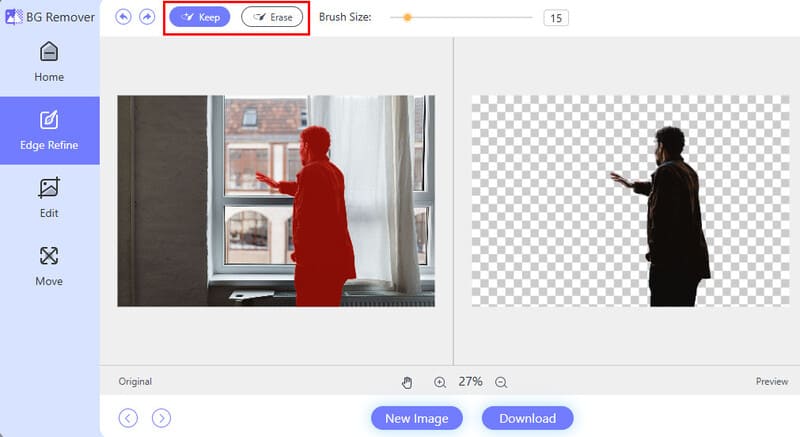This screenshot has height=437, width=800.
Task: Zoom out with the minus magnifier
Action: click(x=501, y=382)
